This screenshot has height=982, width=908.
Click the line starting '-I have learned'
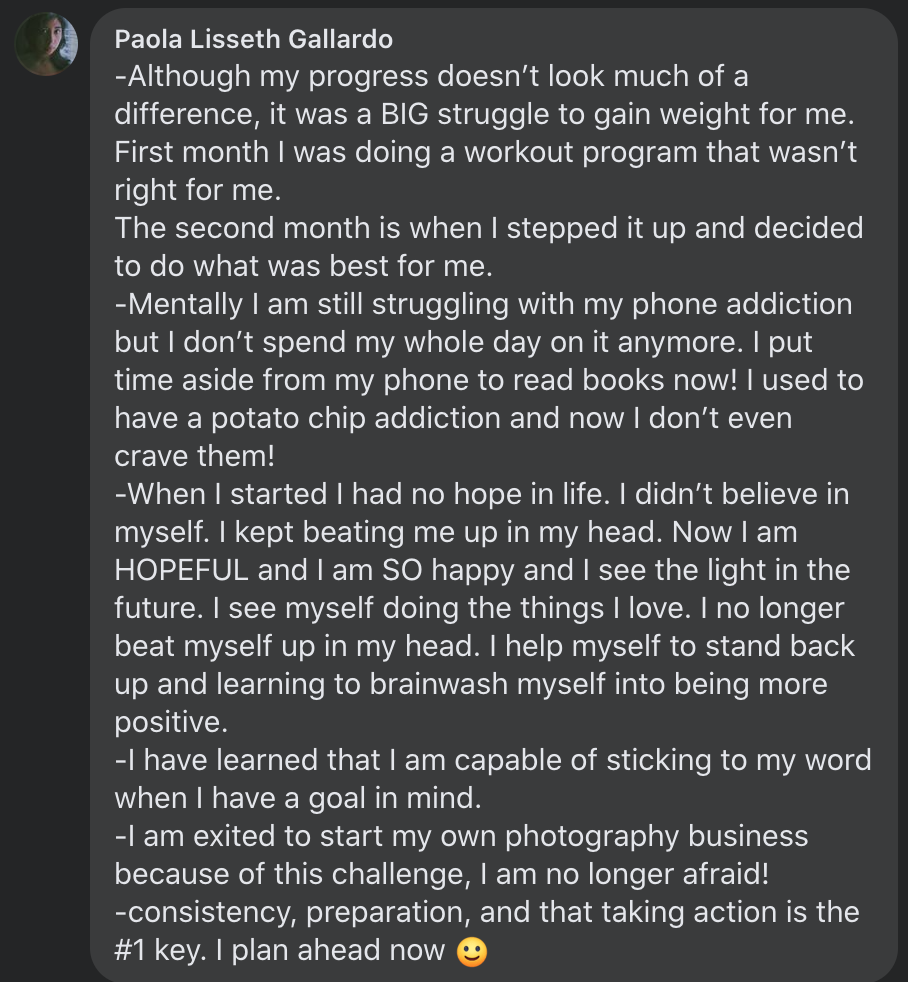point(493,760)
